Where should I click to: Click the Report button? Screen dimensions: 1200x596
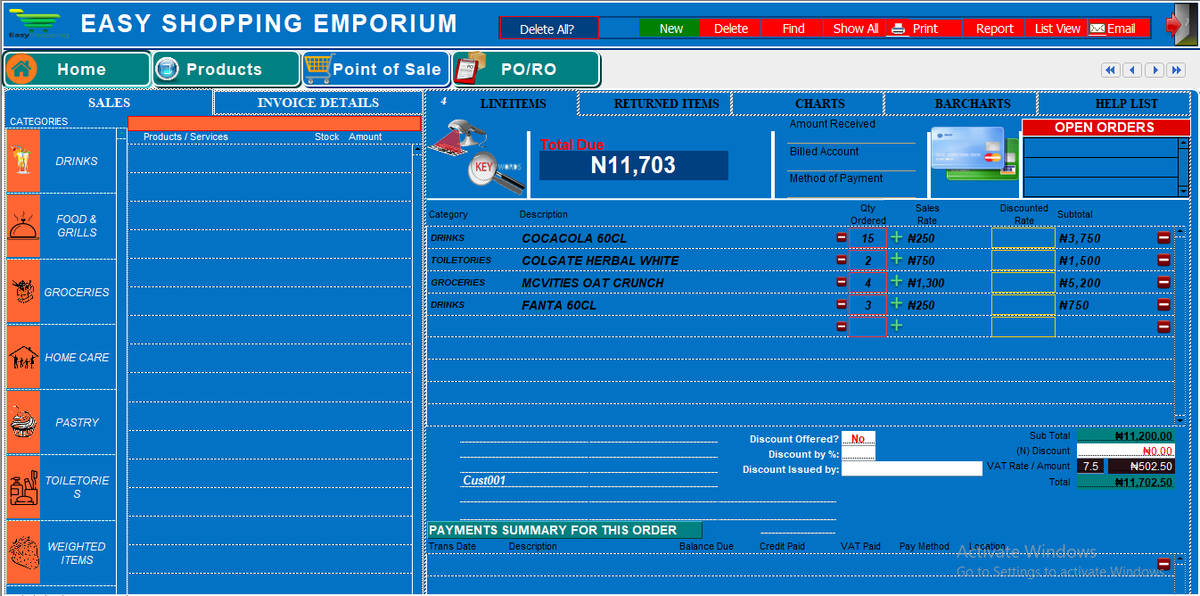[994, 28]
